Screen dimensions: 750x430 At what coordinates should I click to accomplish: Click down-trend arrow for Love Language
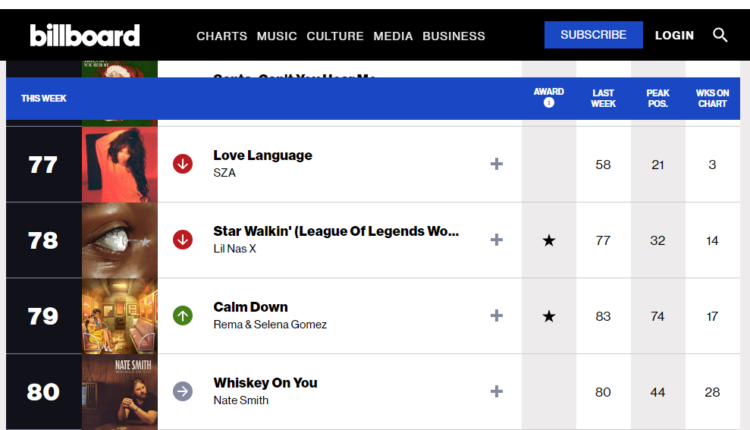coord(183,164)
